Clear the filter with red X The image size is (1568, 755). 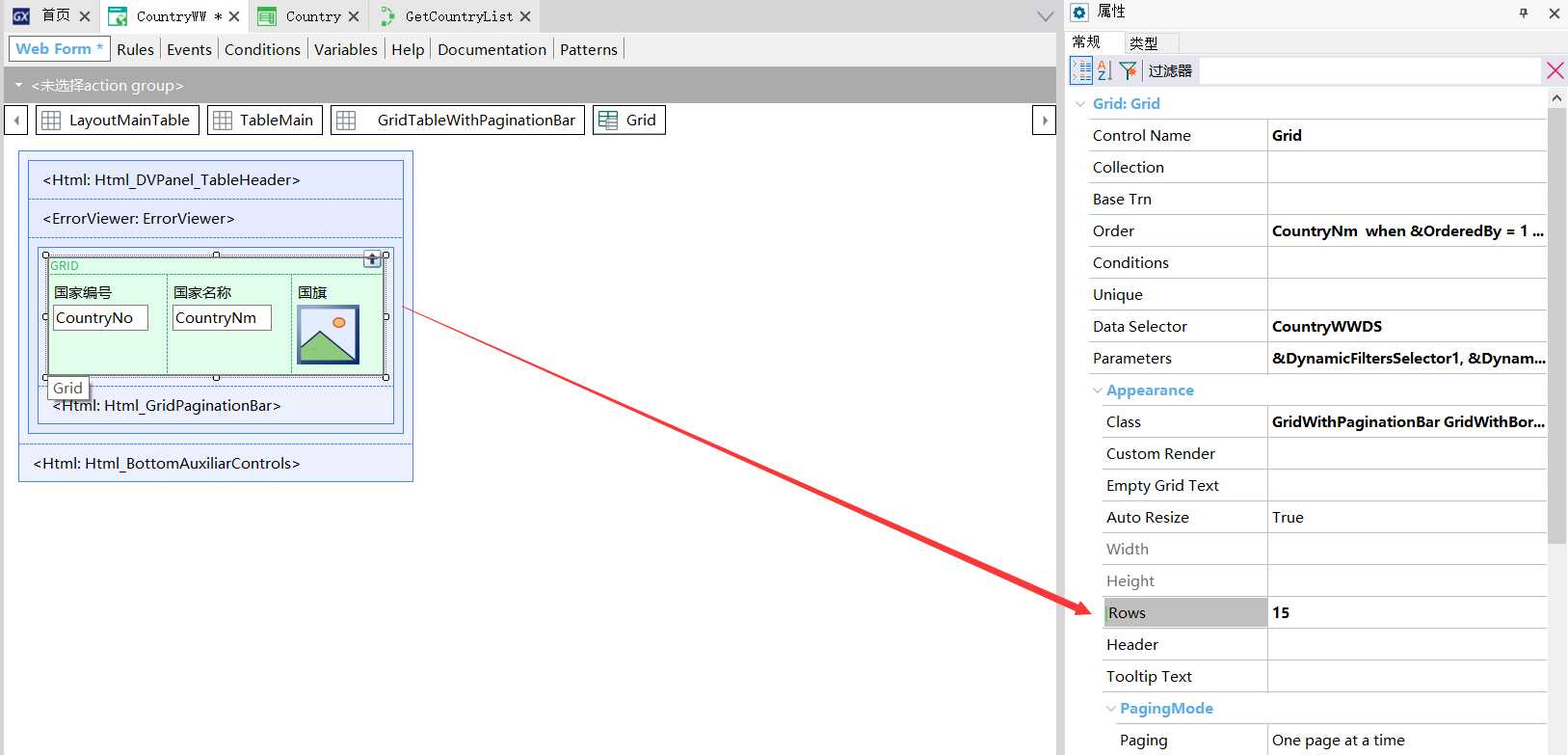tap(1555, 70)
